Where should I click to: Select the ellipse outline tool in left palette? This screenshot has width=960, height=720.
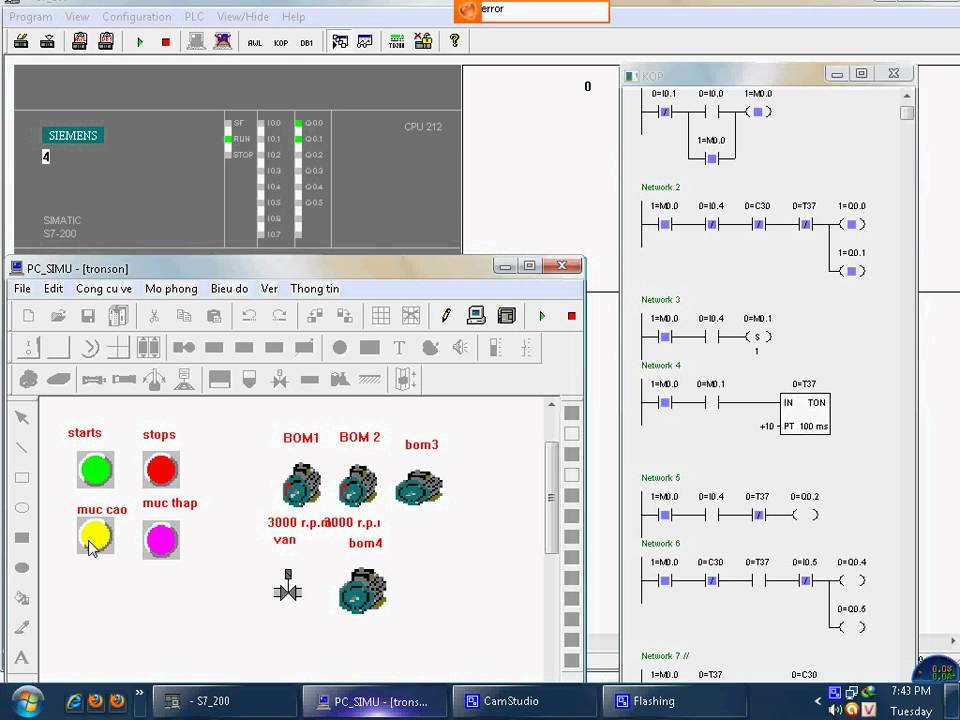22,508
